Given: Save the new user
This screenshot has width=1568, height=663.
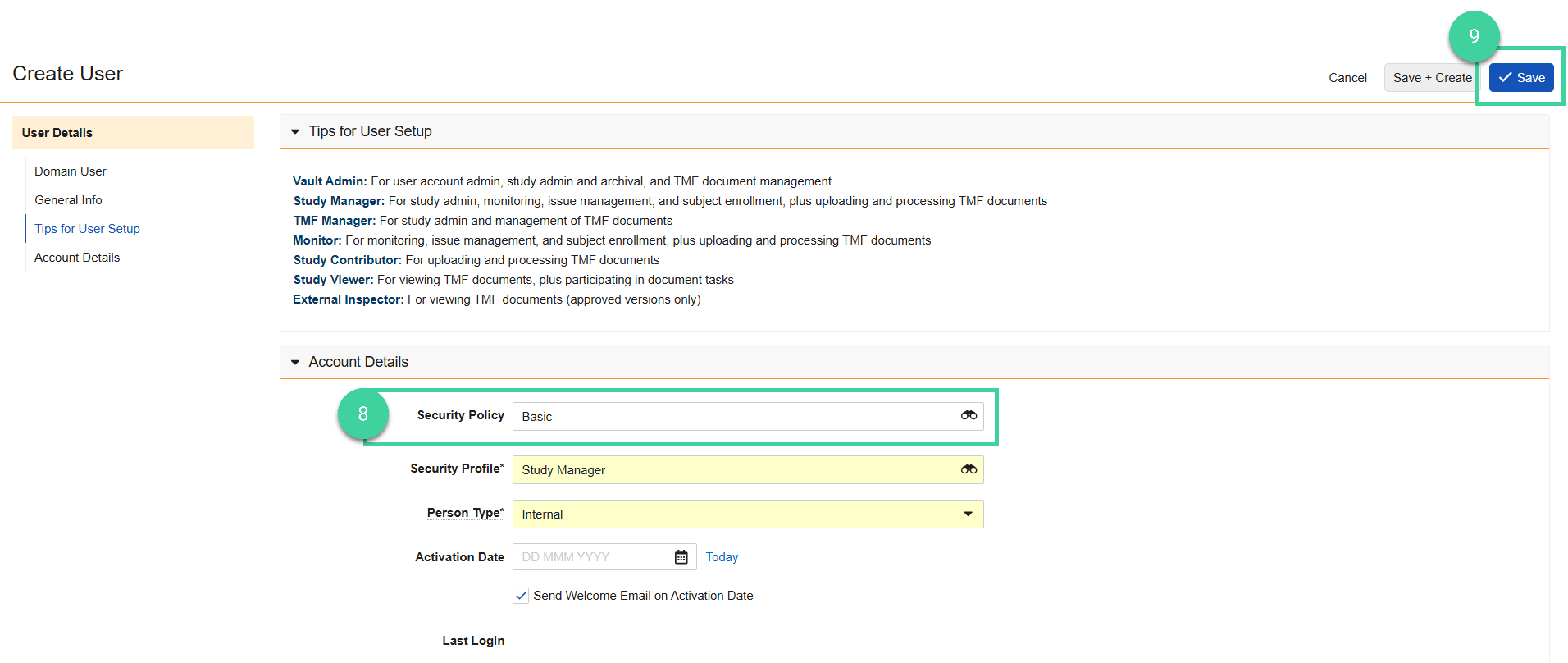Looking at the screenshot, I should [x=1521, y=78].
